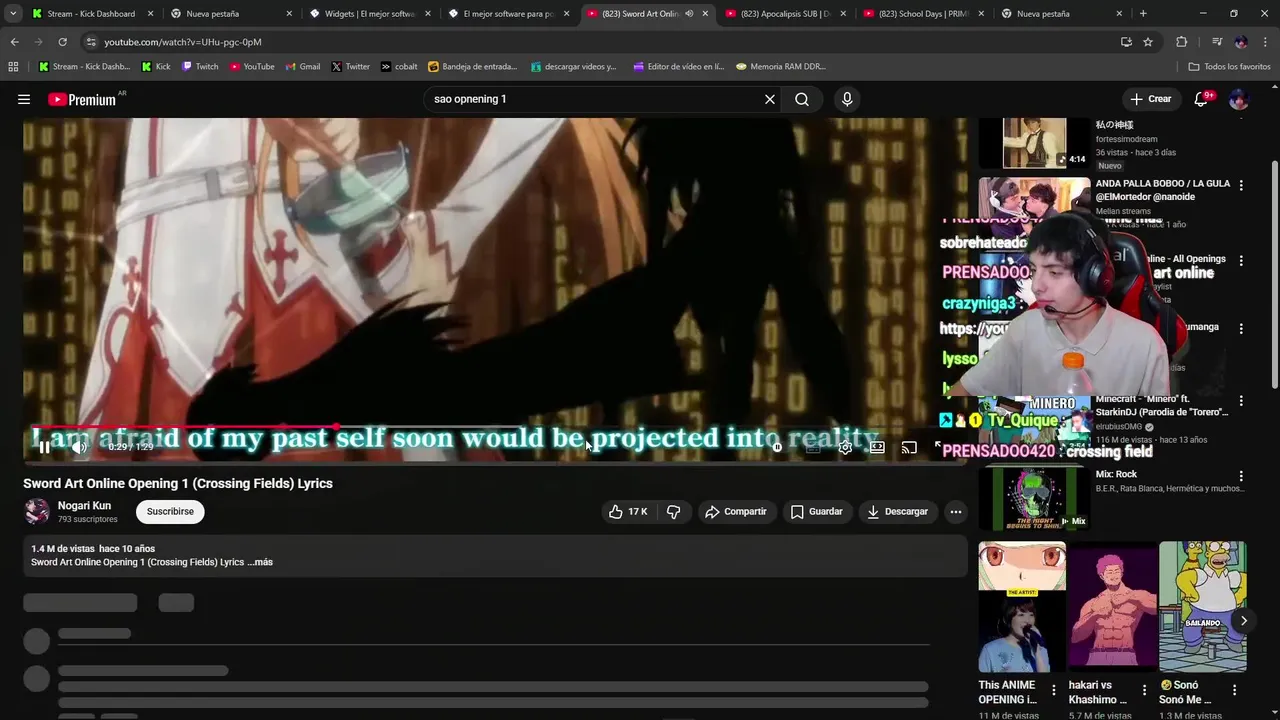1280x720 pixels.
Task: Open the Kick bookmark
Action: click(156, 67)
